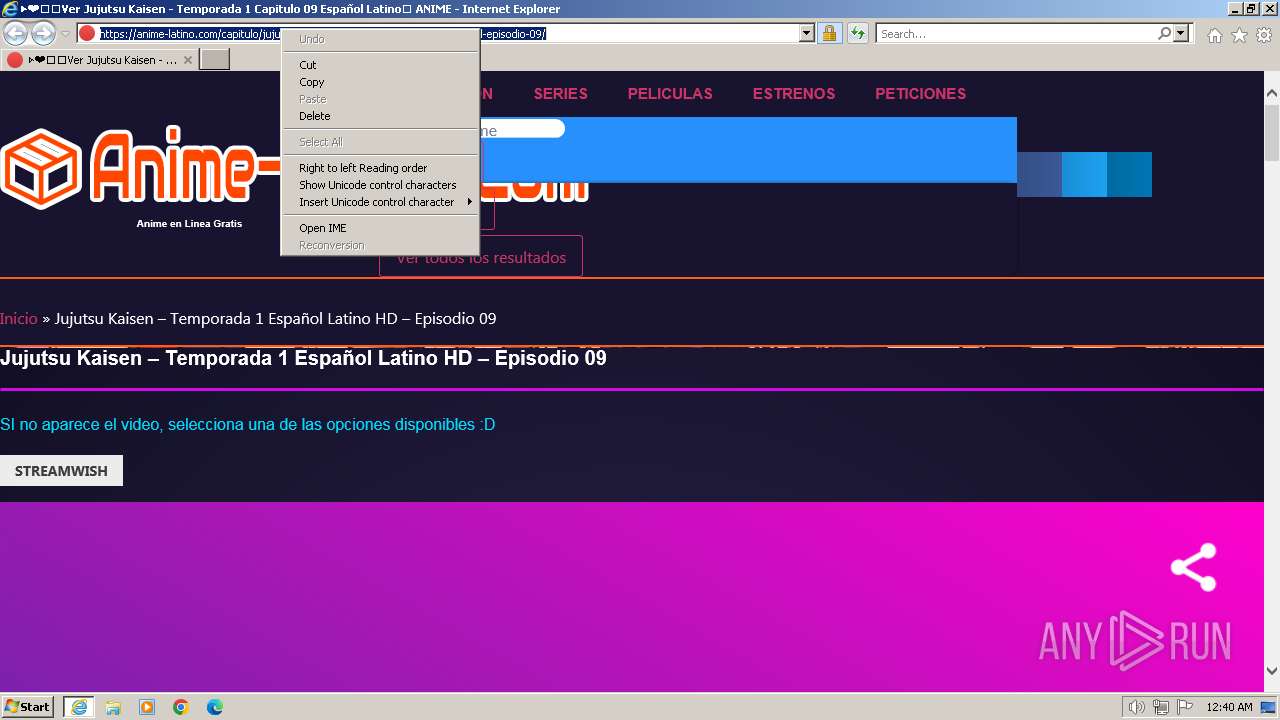
Task: Close the Ver Jujutsu Kaisen tab
Action: (187, 60)
